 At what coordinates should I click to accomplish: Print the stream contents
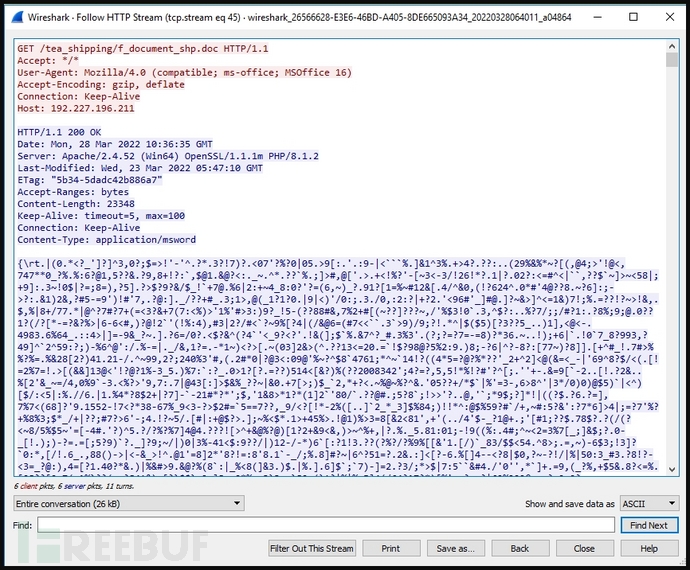click(x=391, y=548)
